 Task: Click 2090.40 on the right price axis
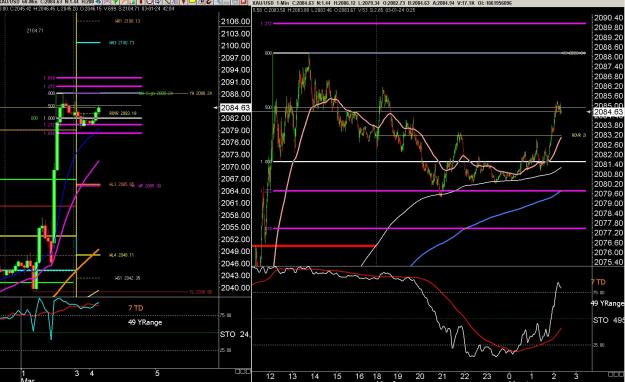[609, 18]
